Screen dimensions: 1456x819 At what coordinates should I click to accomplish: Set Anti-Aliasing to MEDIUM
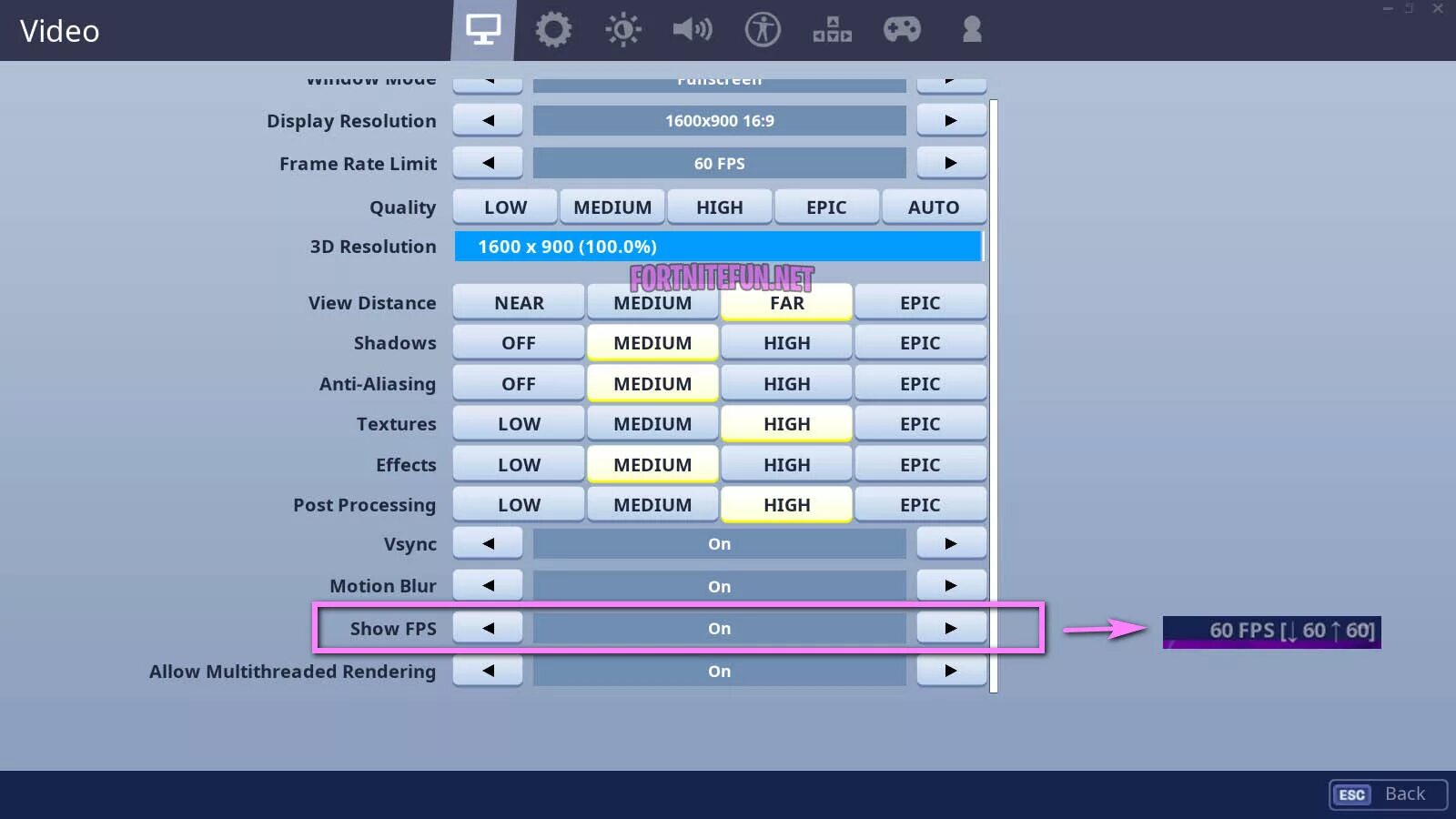tap(652, 383)
